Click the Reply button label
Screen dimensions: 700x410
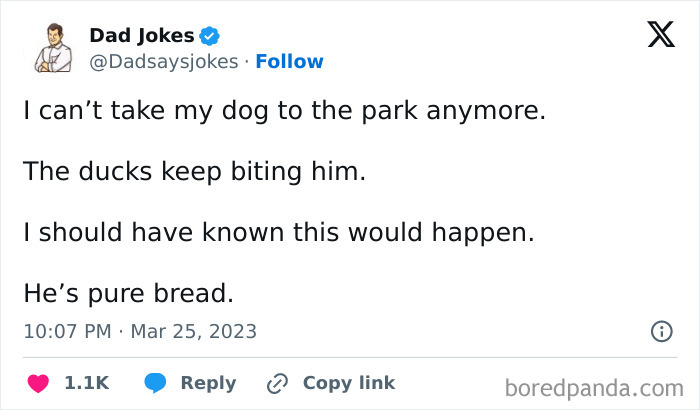[x=208, y=383]
